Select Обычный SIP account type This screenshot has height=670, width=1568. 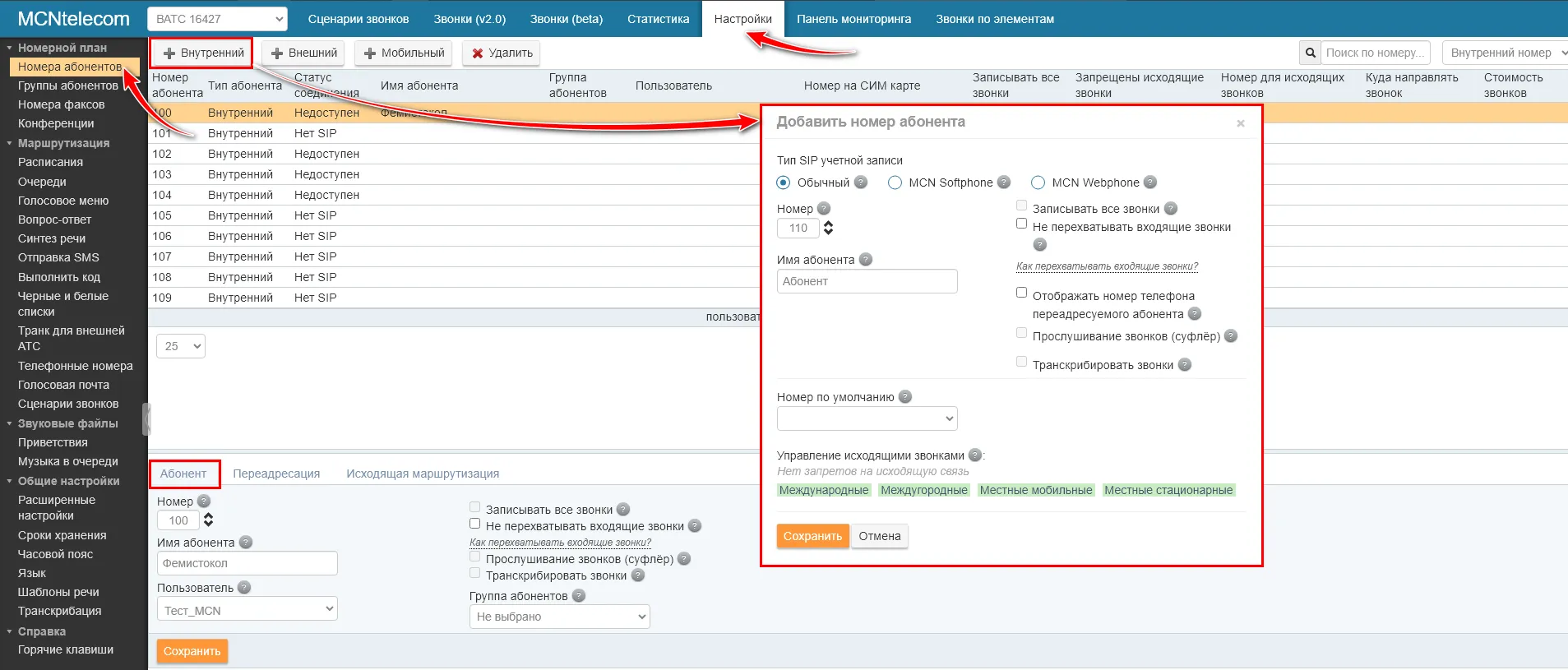pos(784,183)
